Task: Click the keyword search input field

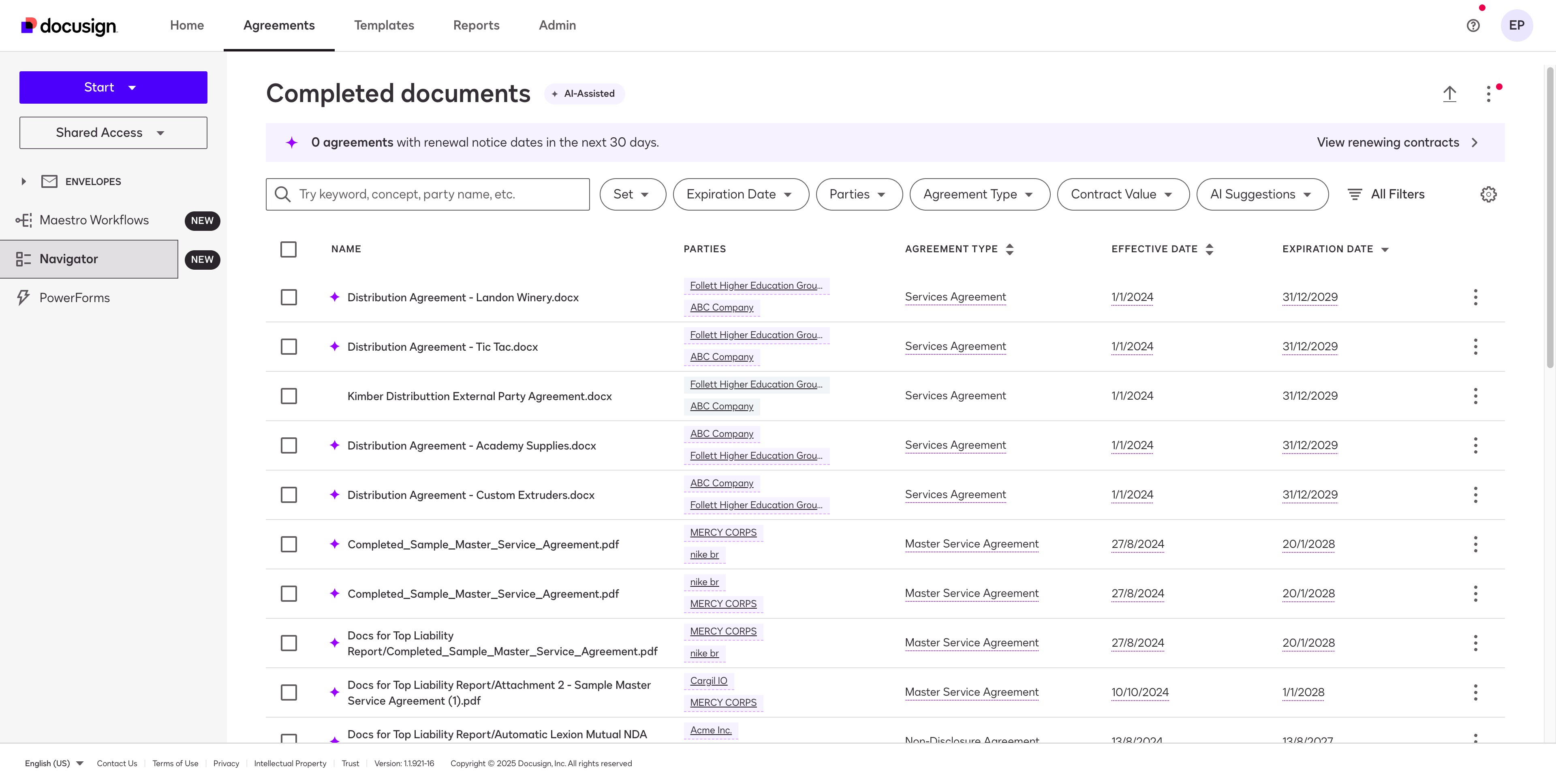Action: click(x=435, y=194)
